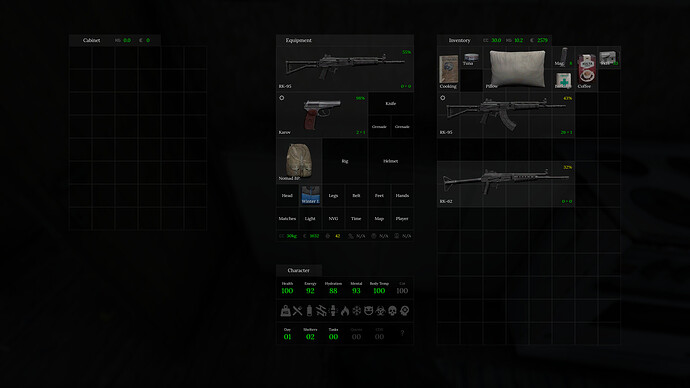Click the Body Temp value 100
The image size is (690, 388).
pyautogui.click(x=379, y=291)
